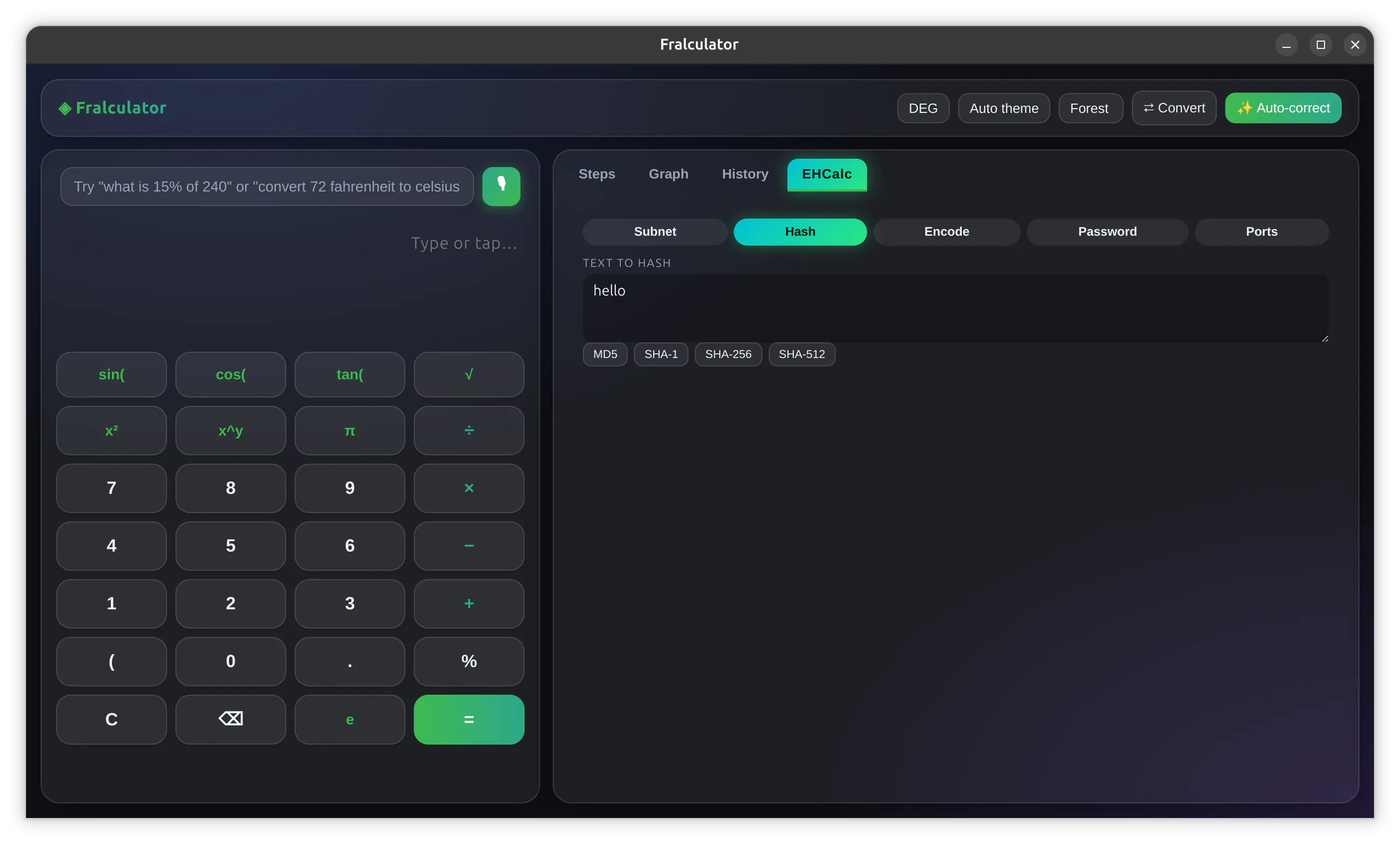Insert the tan( function
Viewport: 1400px width, 844px height.
point(350,374)
